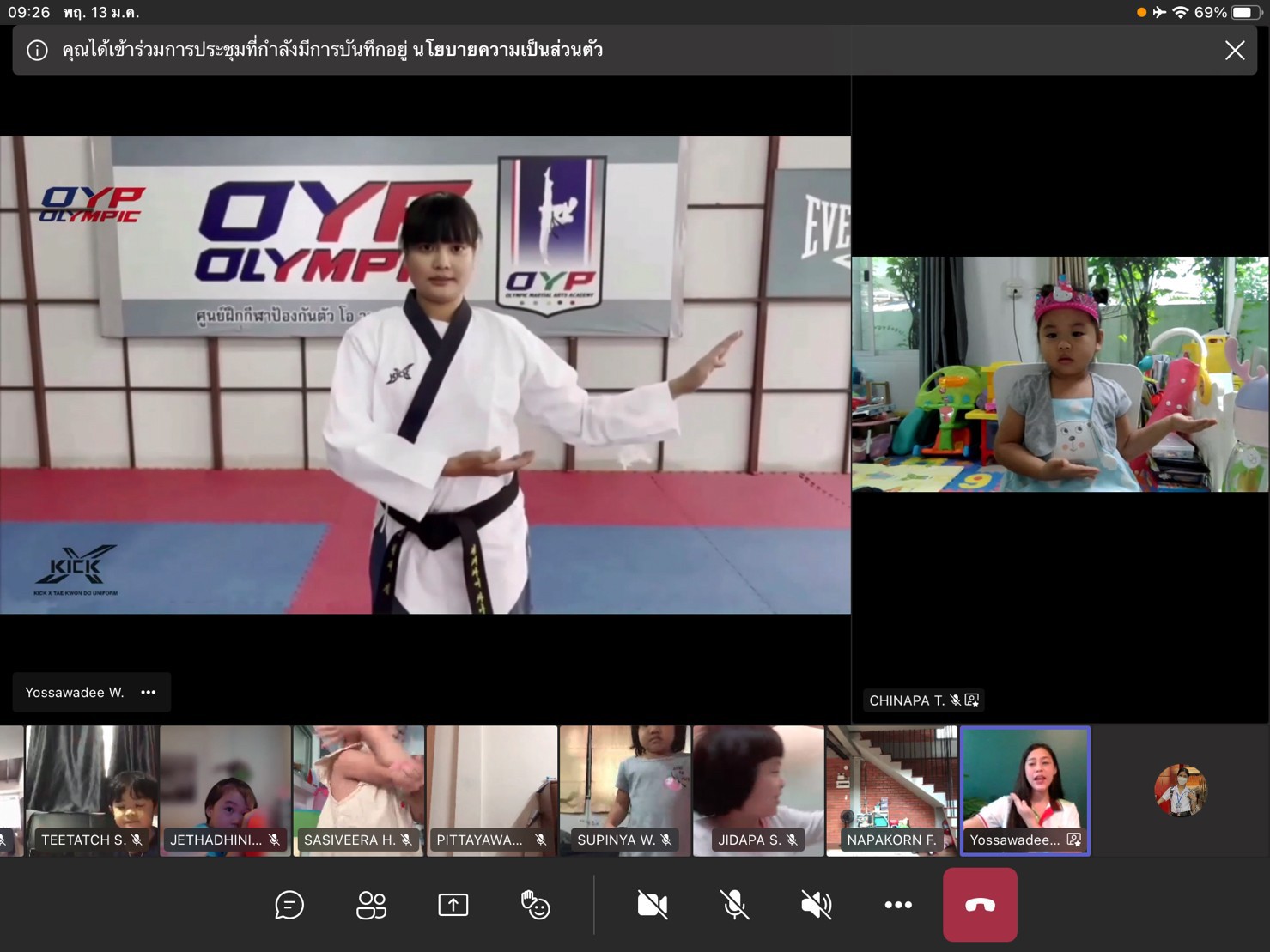Viewport: 1270px width, 952px height.
Task: Open raise hand and reactions
Action: pyautogui.click(x=535, y=905)
